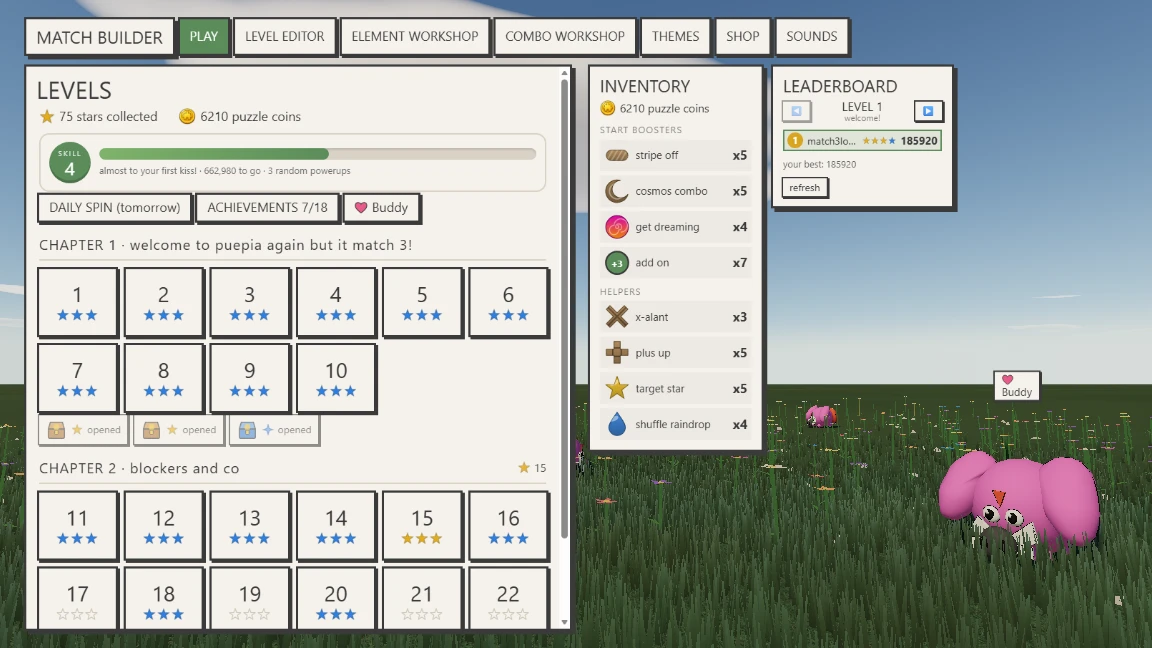Open the Play tab
This screenshot has height=648, width=1152.
click(x=204, y=36)
